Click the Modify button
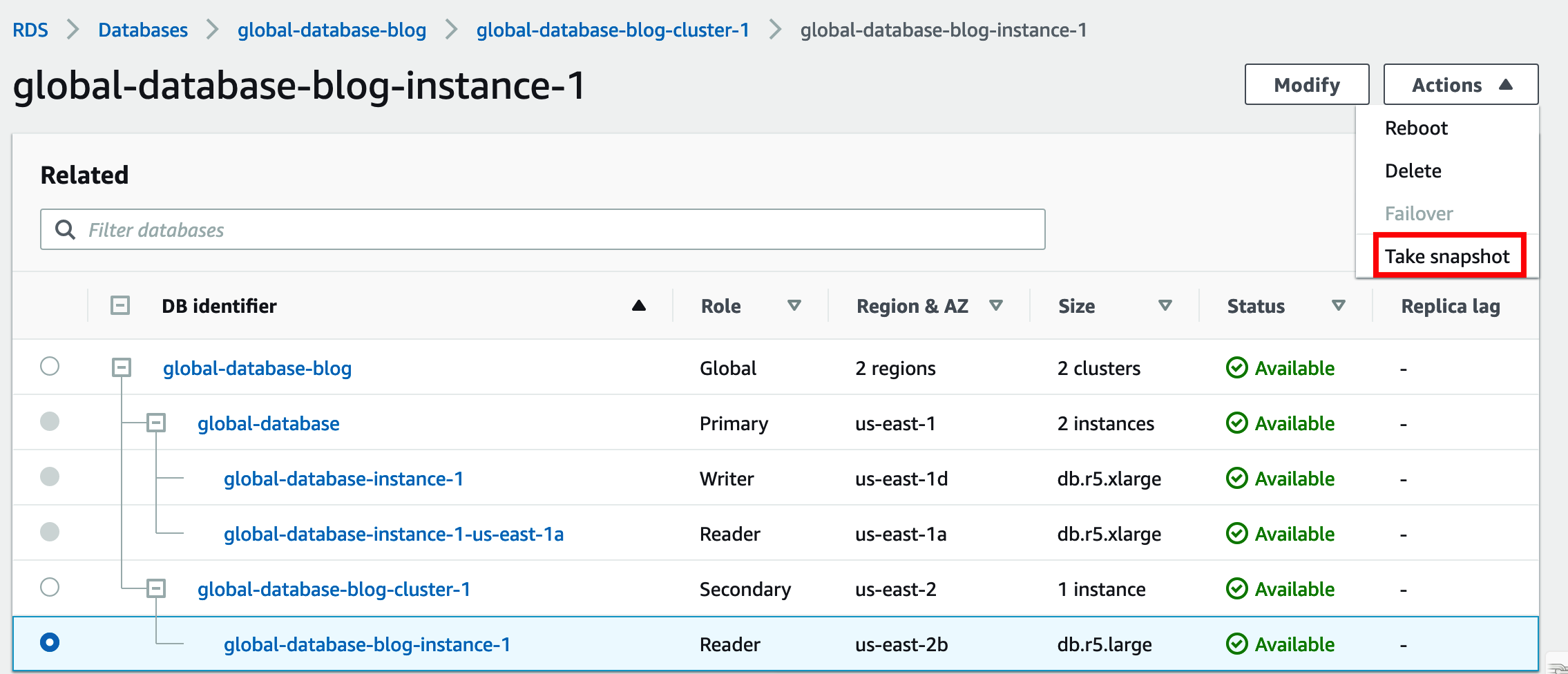Screen dimensions: 1568x674 (x=1306, y=85)
